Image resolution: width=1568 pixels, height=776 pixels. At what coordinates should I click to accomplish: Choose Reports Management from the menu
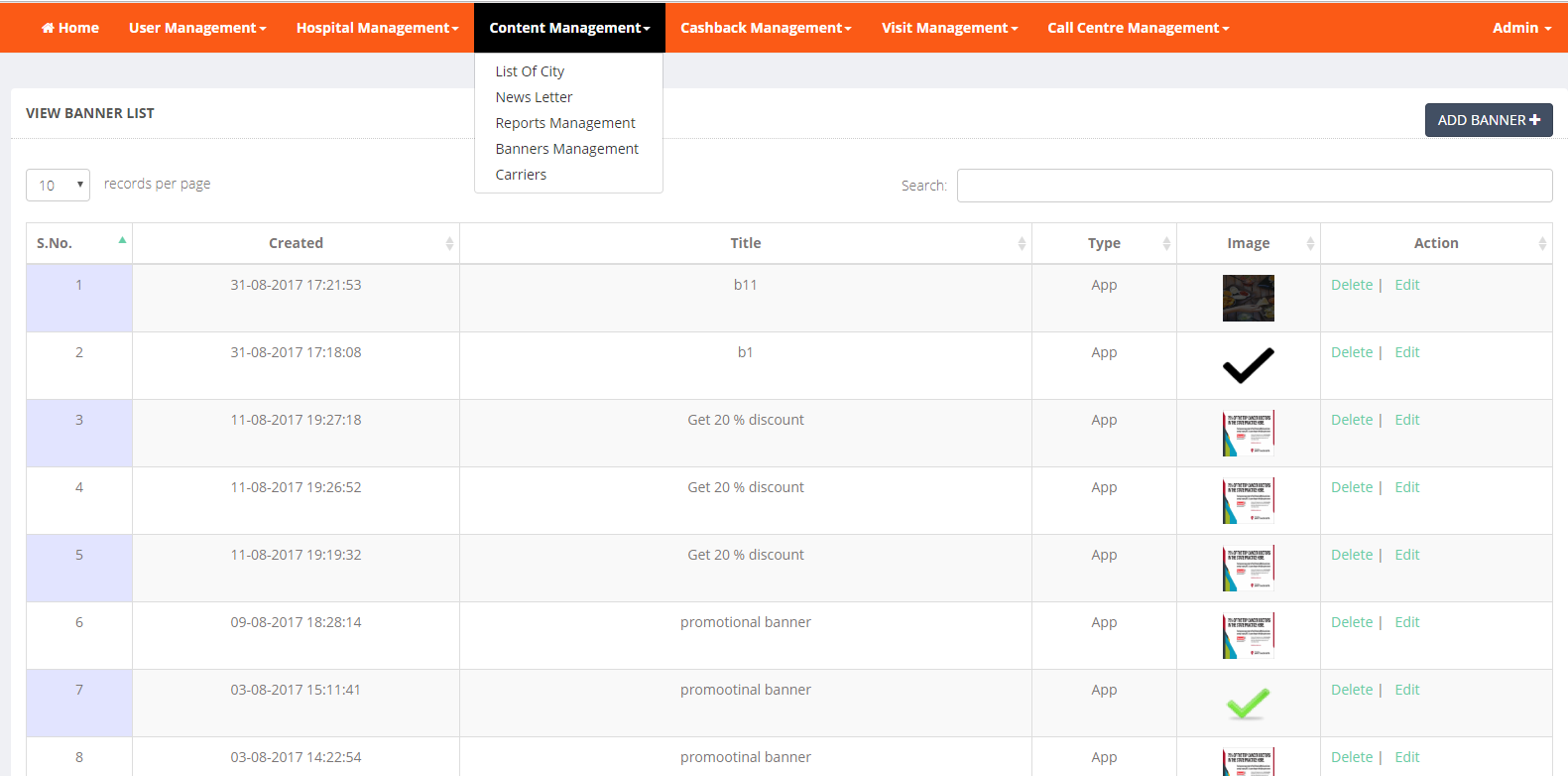565,123
